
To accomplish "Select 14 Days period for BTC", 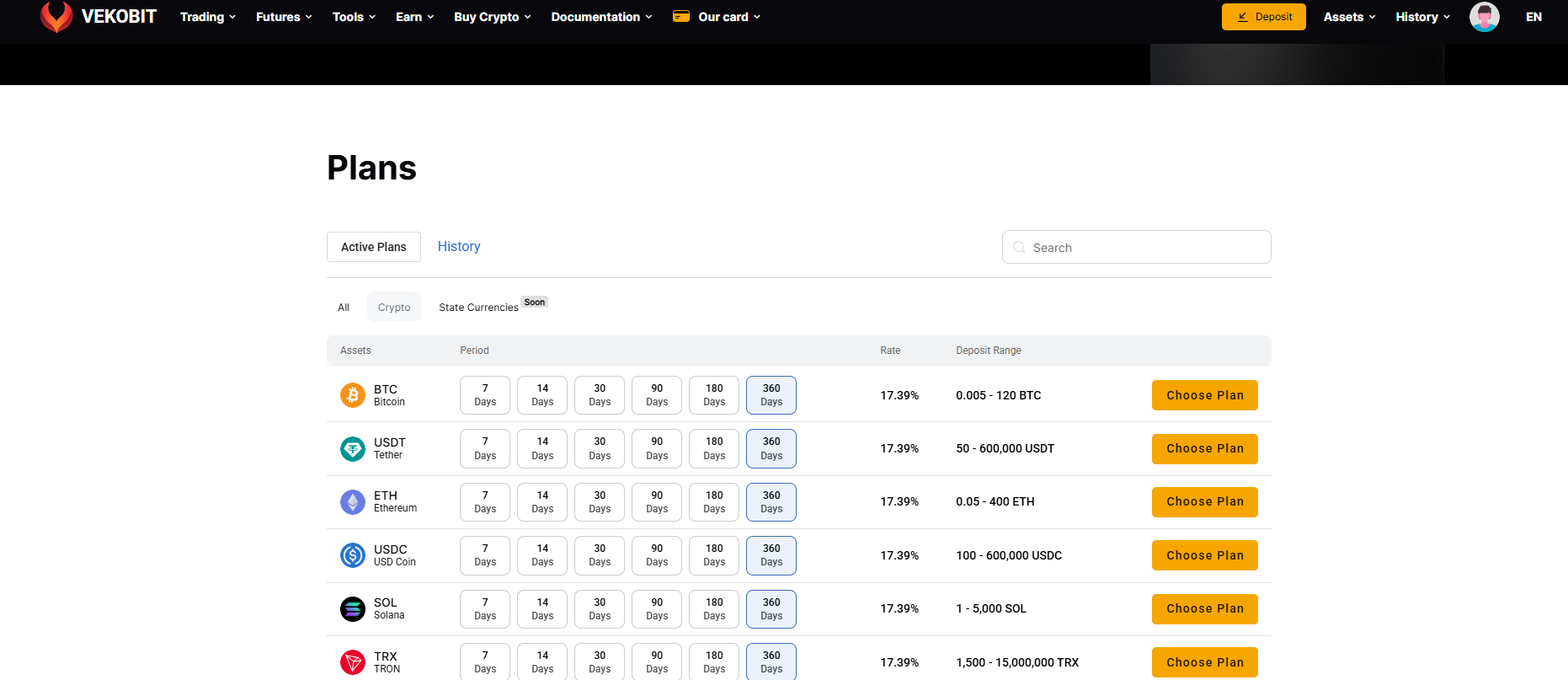I will [x=542, y=395].
